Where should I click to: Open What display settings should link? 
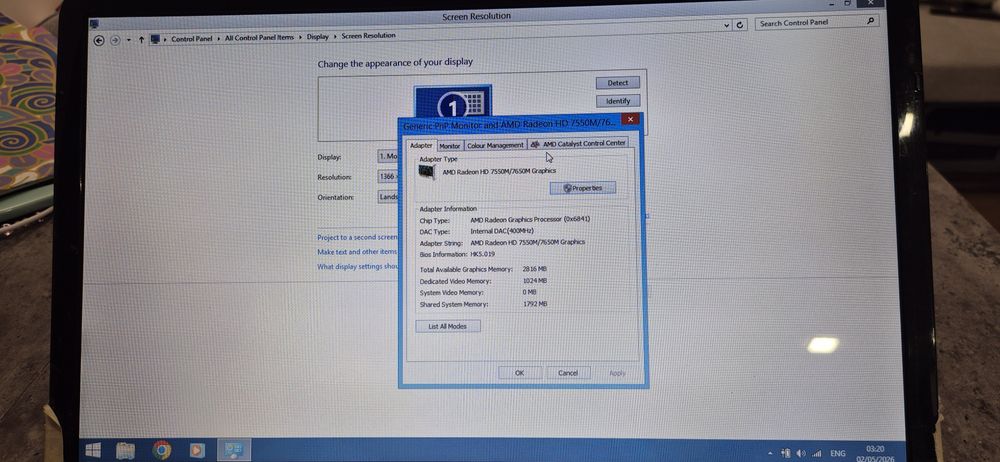(357, 267)
